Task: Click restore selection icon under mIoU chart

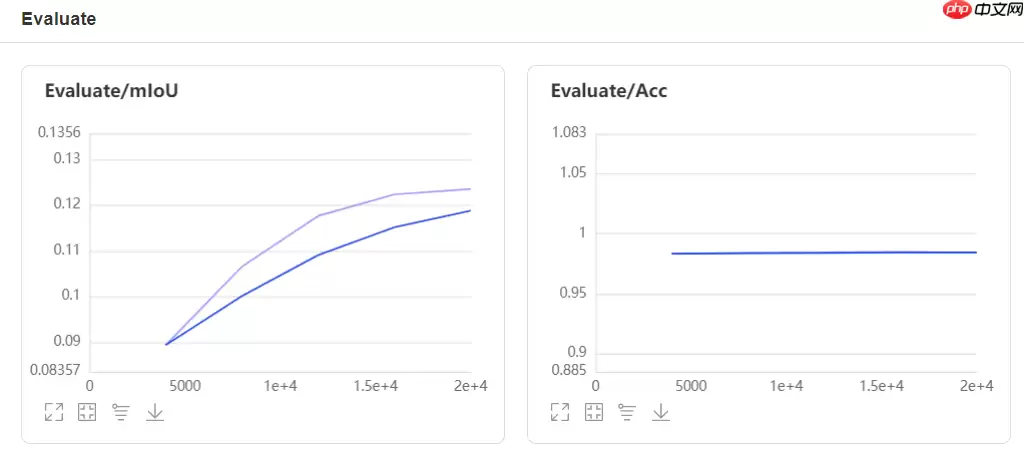Action: click(x=87, y=412)
